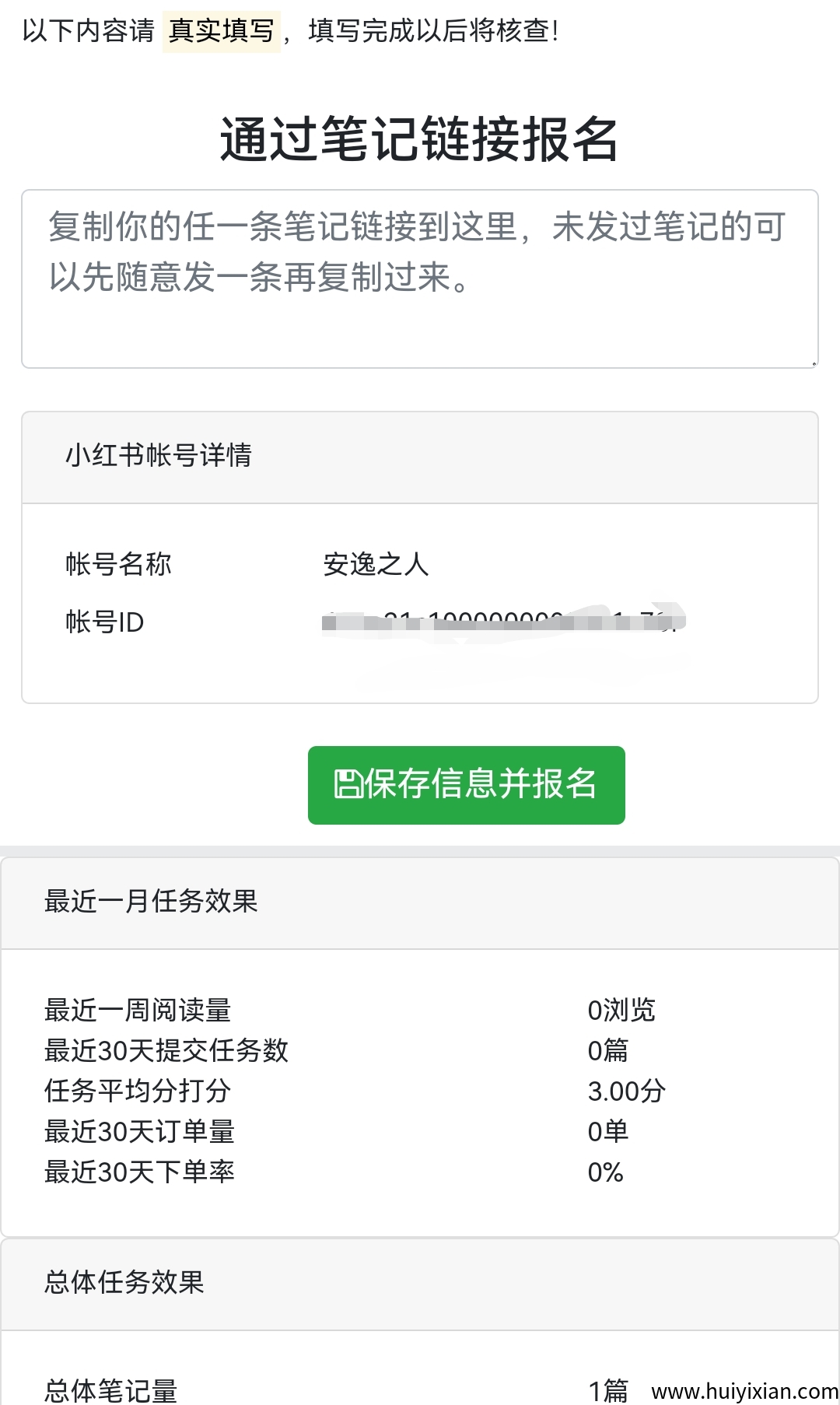
Task: Click the save disk icon on green button
Action: tap(348, 786)
